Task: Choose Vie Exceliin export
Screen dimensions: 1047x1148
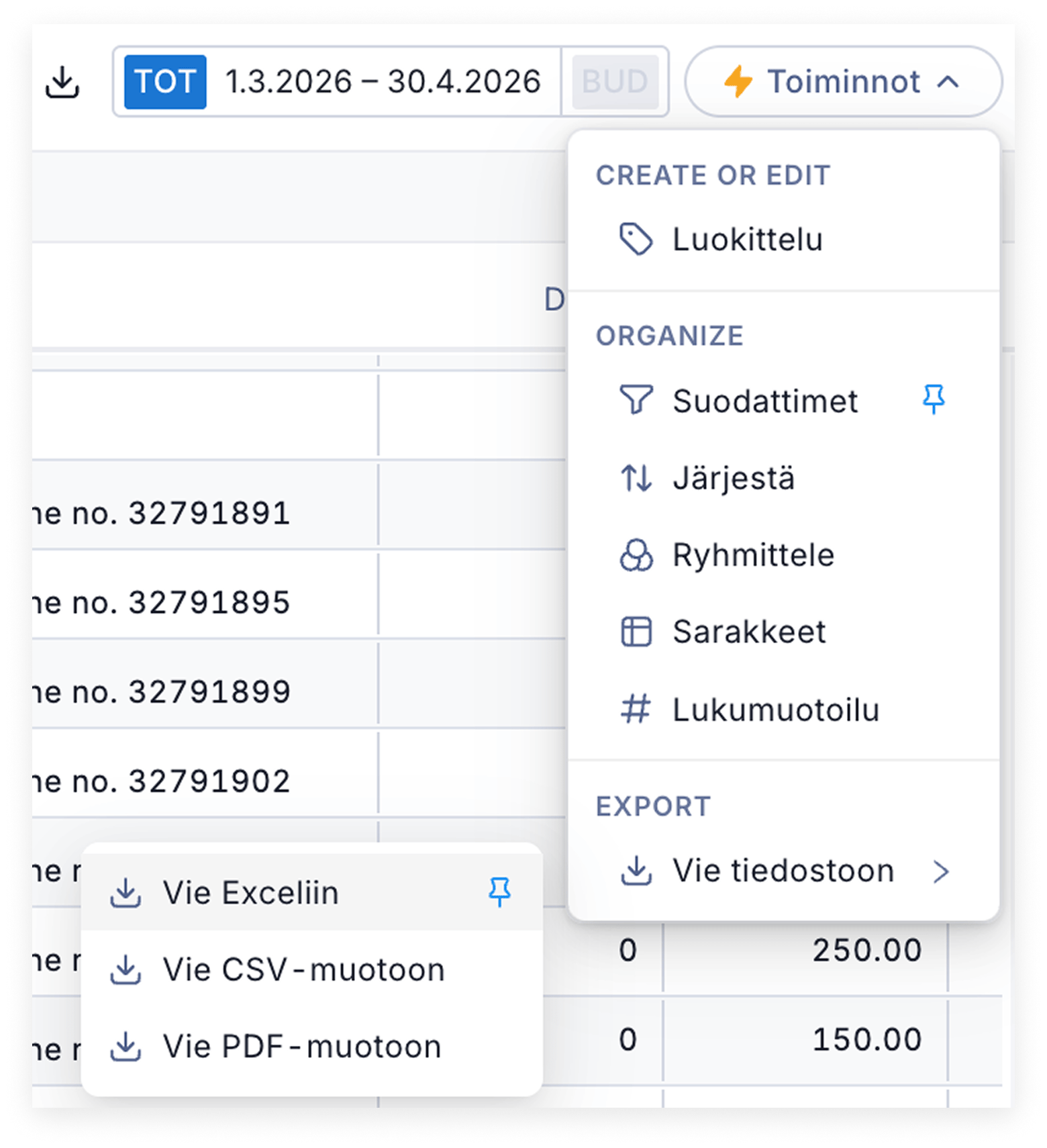Action: 311,893
